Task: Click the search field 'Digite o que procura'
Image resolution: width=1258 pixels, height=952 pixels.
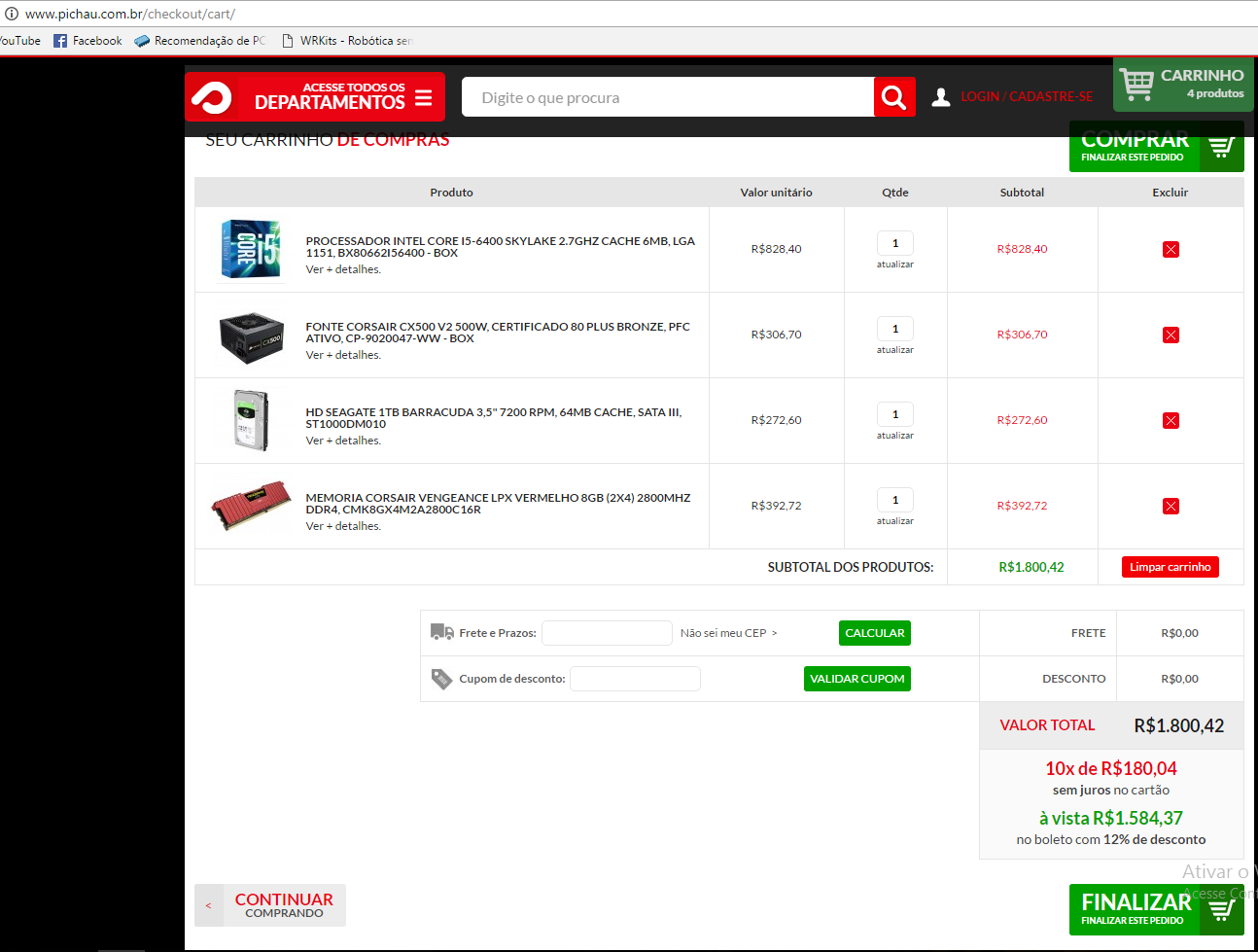Action: pyautogui.click(x=668, y=97)
